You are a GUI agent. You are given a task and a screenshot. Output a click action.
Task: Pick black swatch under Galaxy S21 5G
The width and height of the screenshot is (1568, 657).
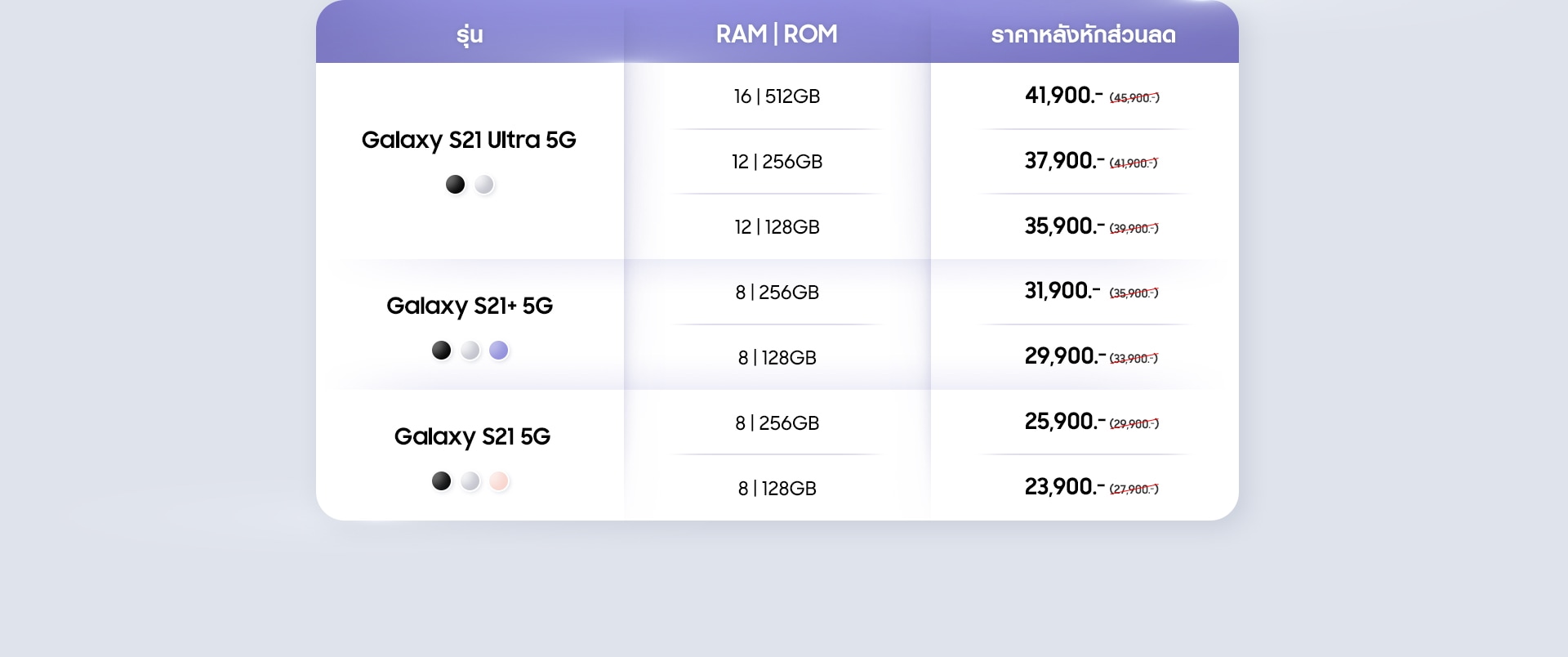point(441,481)
